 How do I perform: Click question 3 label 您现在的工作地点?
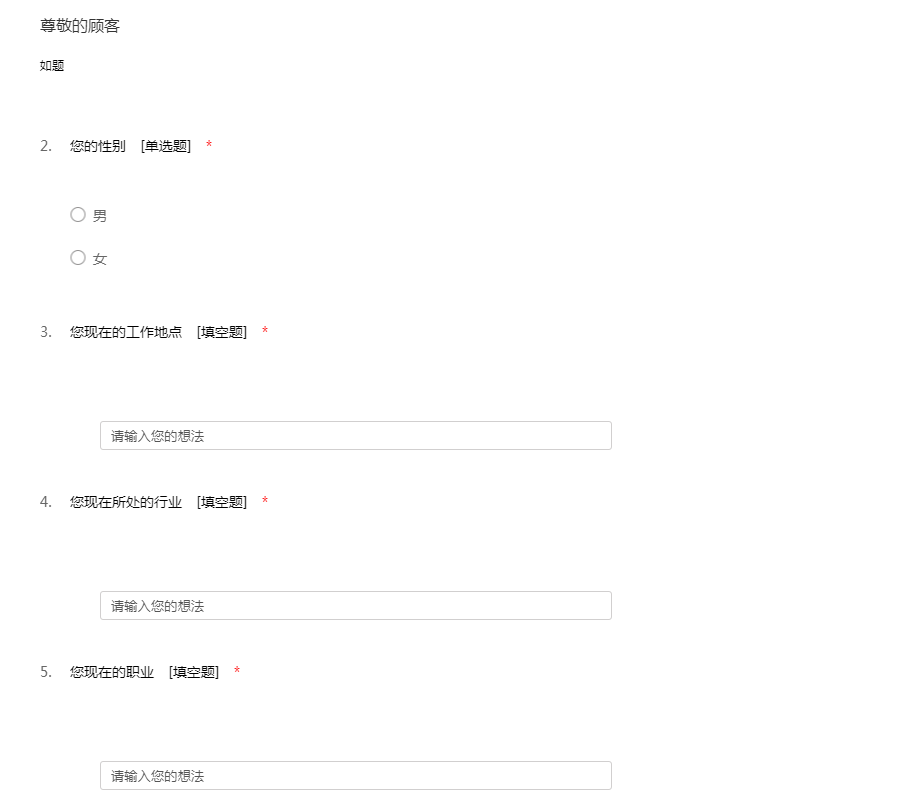click(x=126, y=332)
